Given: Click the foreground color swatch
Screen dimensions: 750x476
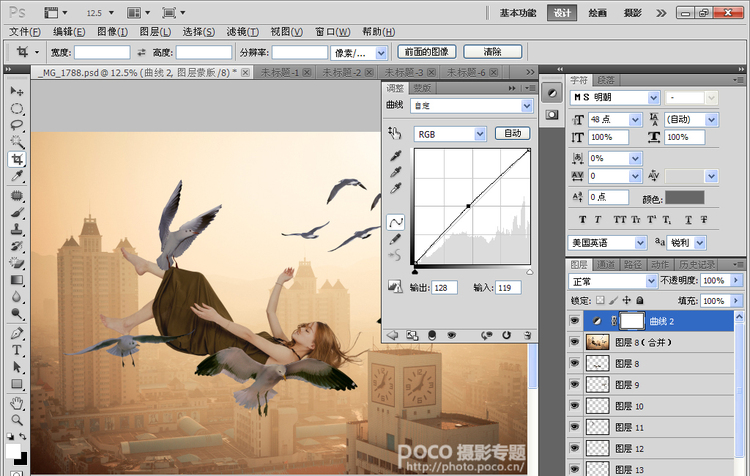Looking at the screenshot, I should (x=13, y=450).
